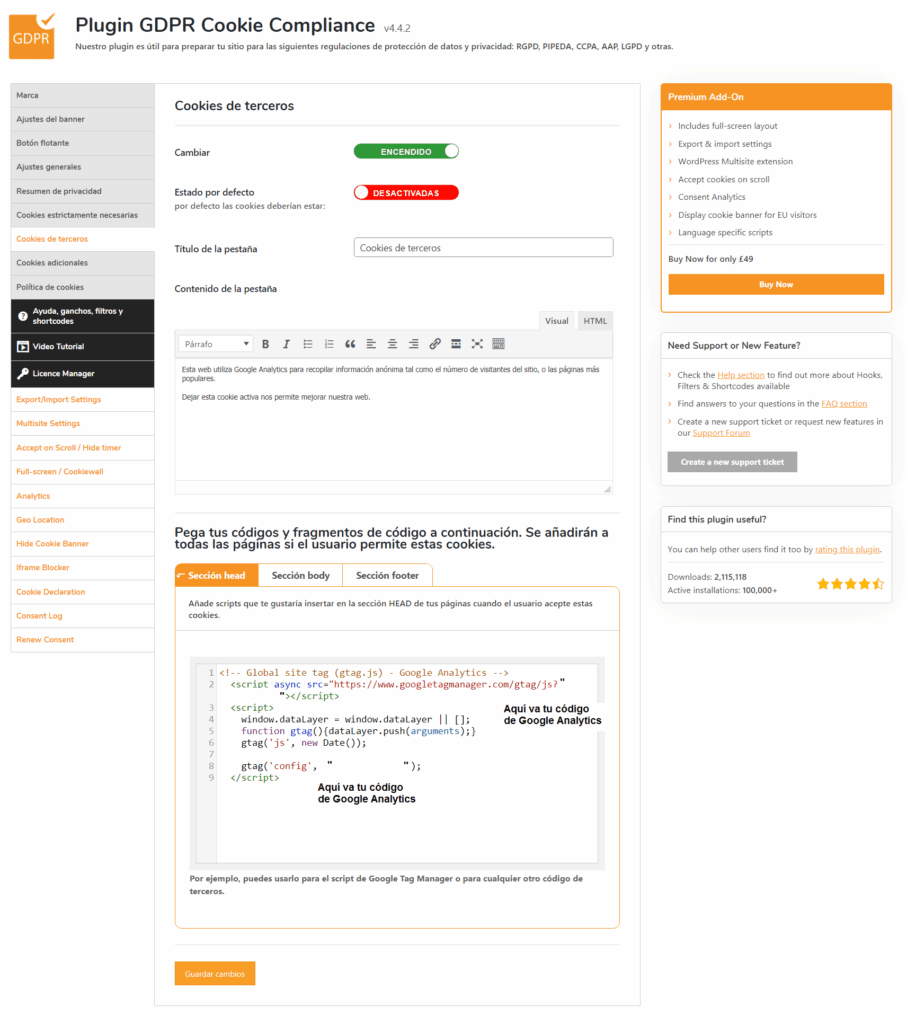The height and width of the screenshot is (1024, 907).
Task: Click the DESACTIVADAS default state toggle
Action: 405,191
